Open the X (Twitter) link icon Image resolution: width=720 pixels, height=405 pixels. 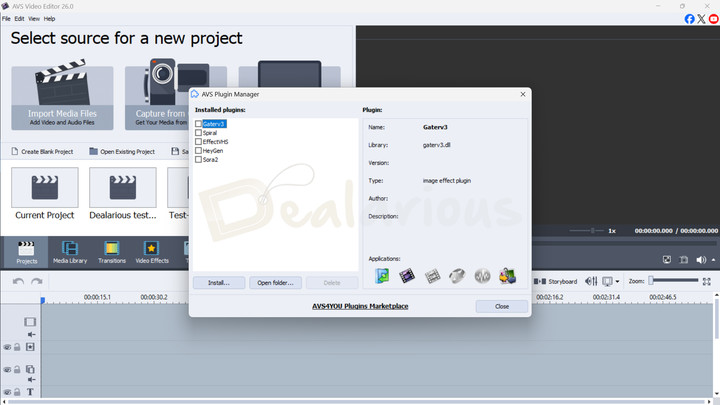[701, 19]
